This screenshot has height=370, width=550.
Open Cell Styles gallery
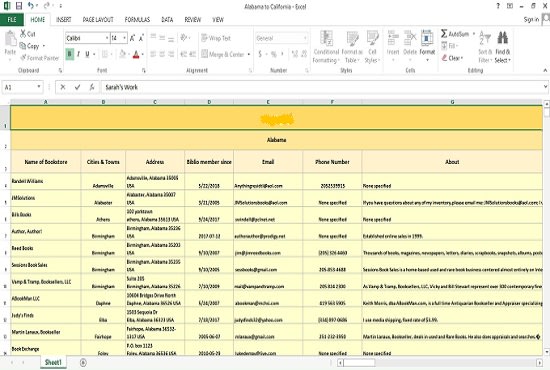tap(372, 47)
